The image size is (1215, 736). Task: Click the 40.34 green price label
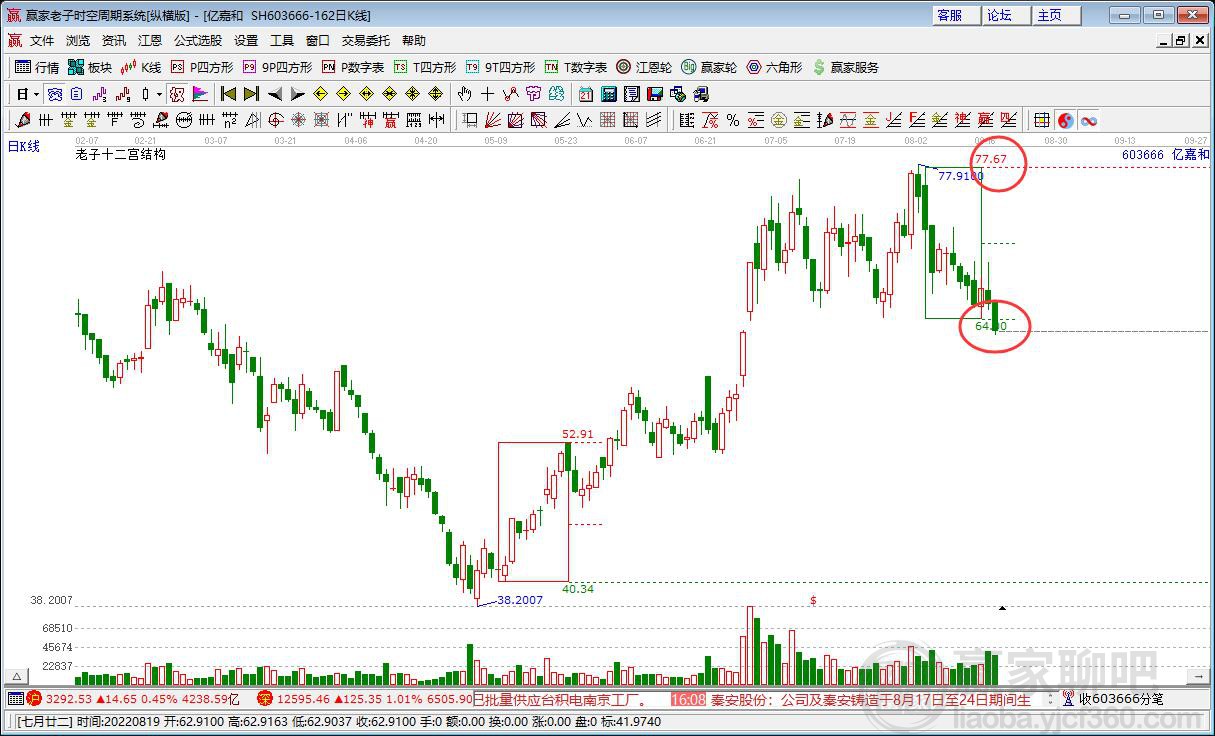pyautogui.click(x=578, y=589)
